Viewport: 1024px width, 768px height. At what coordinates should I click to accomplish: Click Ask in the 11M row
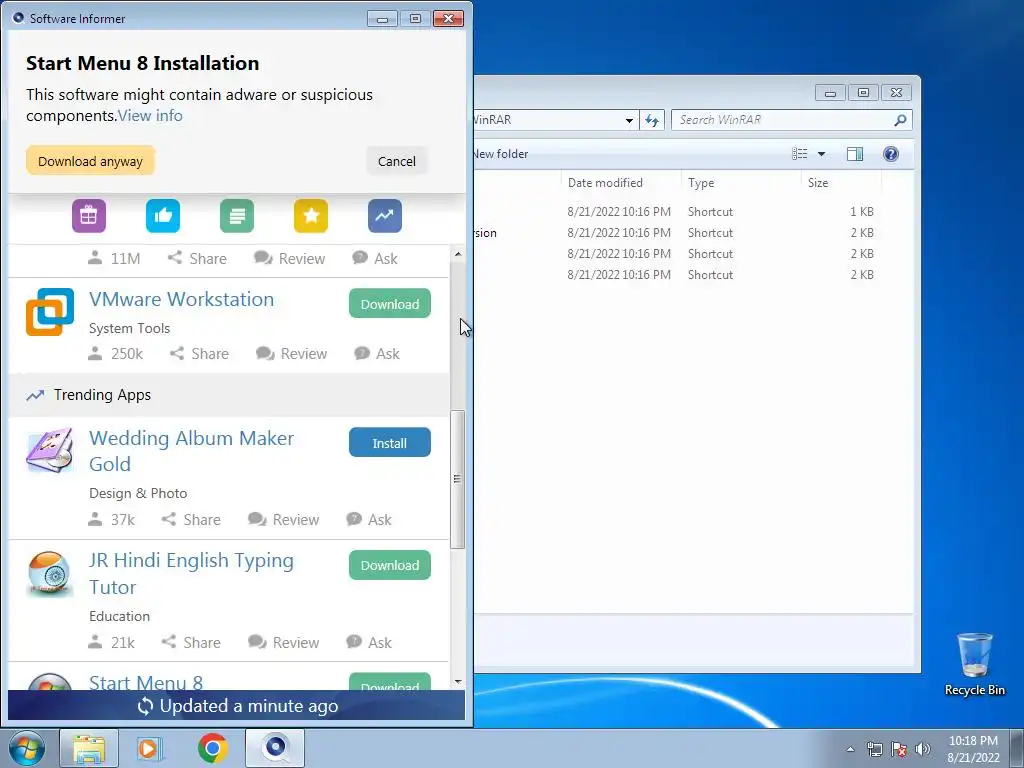coord(375,259)
